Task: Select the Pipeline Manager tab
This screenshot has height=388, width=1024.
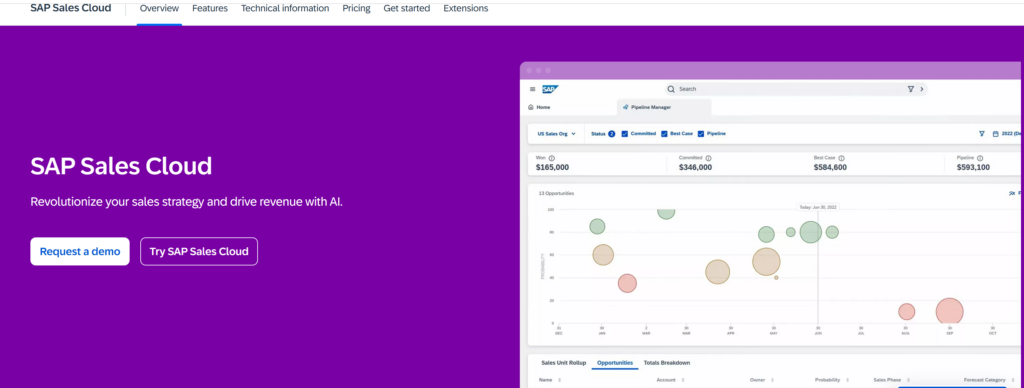Action: tap(664, 107)
